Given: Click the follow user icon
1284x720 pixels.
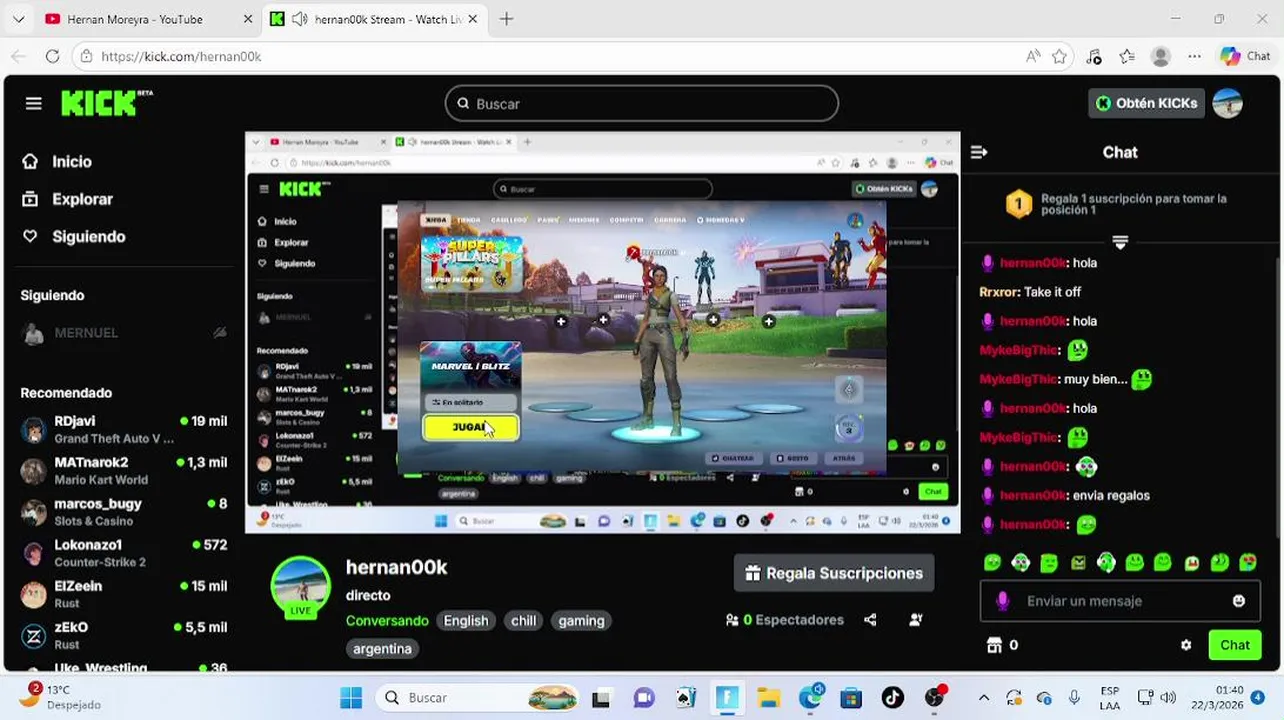Looking at the screenshot, I should [915, 620].
